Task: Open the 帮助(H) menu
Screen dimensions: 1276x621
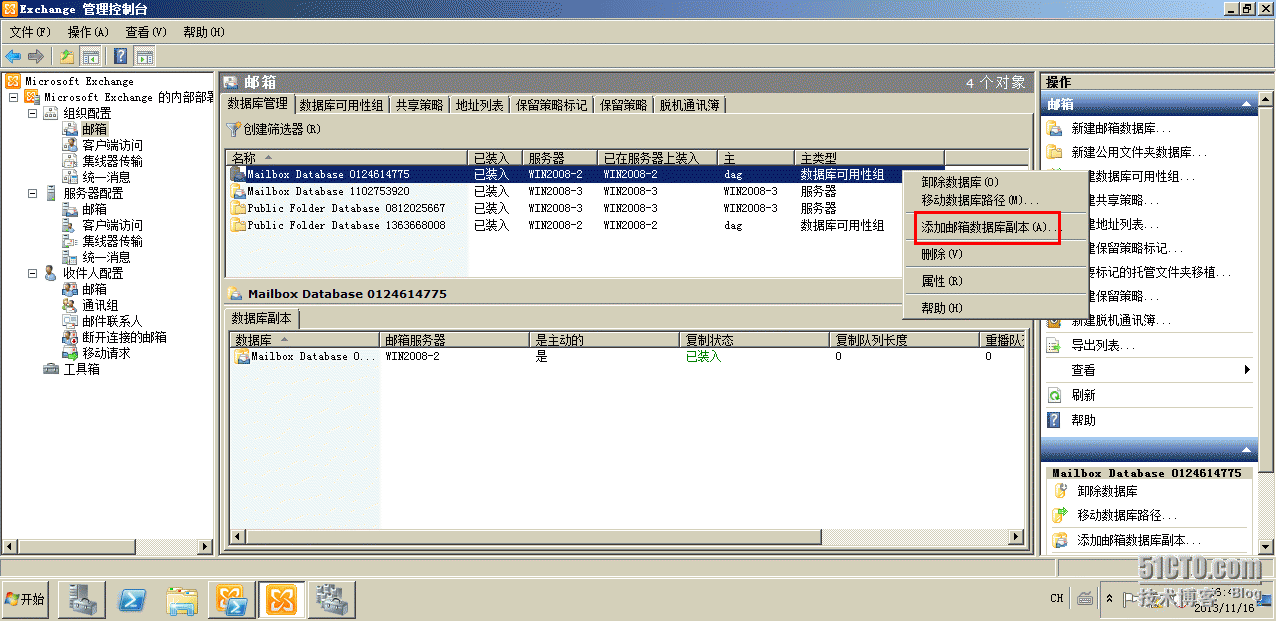Action: pos(204,32)
